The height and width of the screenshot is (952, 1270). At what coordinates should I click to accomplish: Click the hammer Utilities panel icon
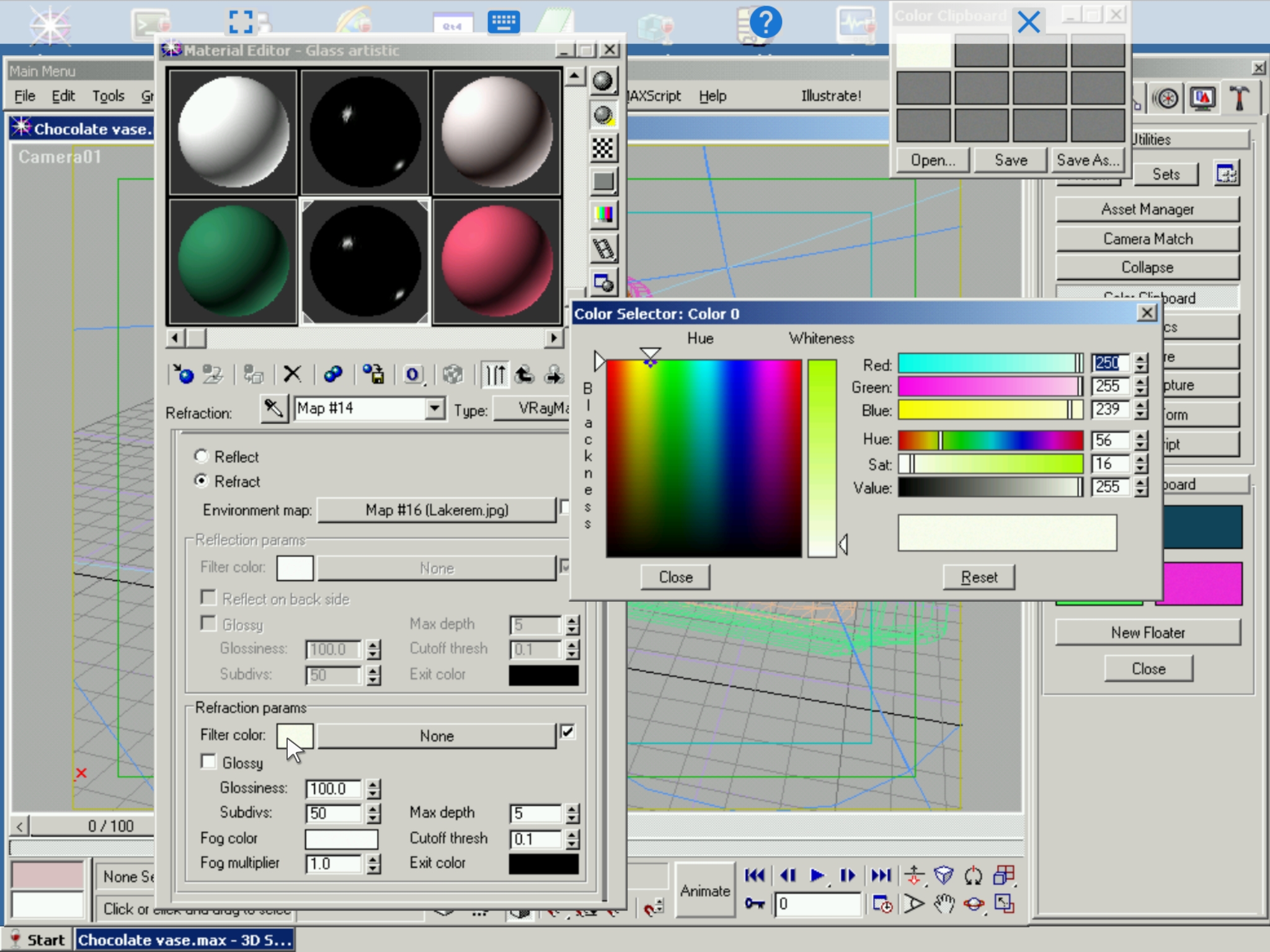coord(1239,99)
